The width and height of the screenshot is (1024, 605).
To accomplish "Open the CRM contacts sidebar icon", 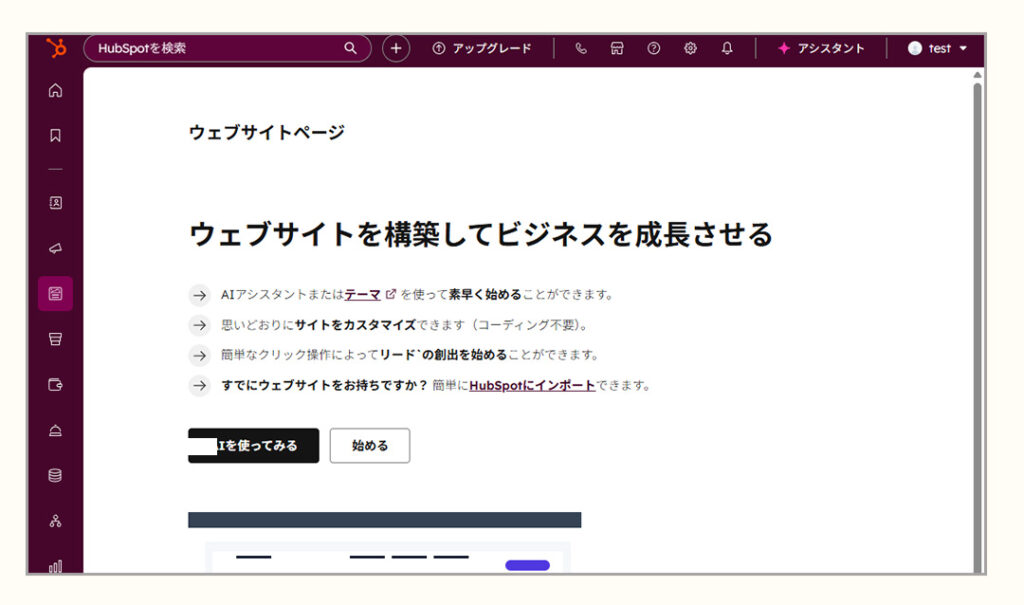I will click(x=56, y=202).
